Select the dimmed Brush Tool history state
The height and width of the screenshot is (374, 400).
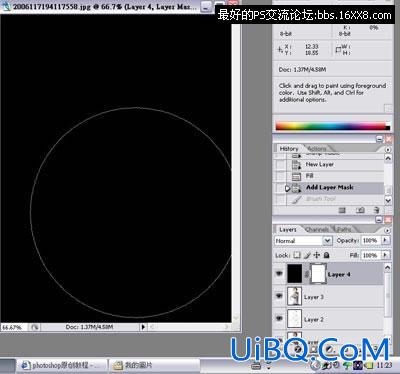click(x=335, y=199)
